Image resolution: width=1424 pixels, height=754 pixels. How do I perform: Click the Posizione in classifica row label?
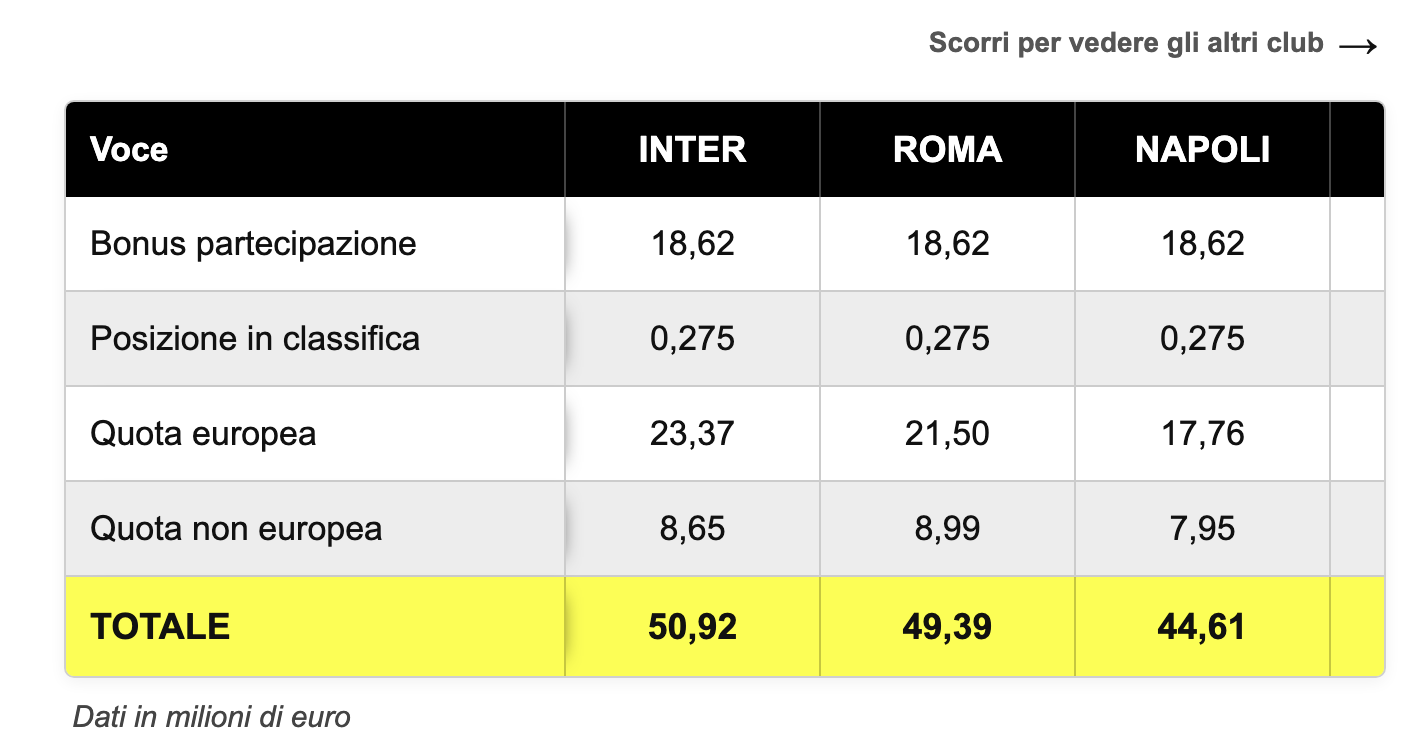click(x=255, y=339)
